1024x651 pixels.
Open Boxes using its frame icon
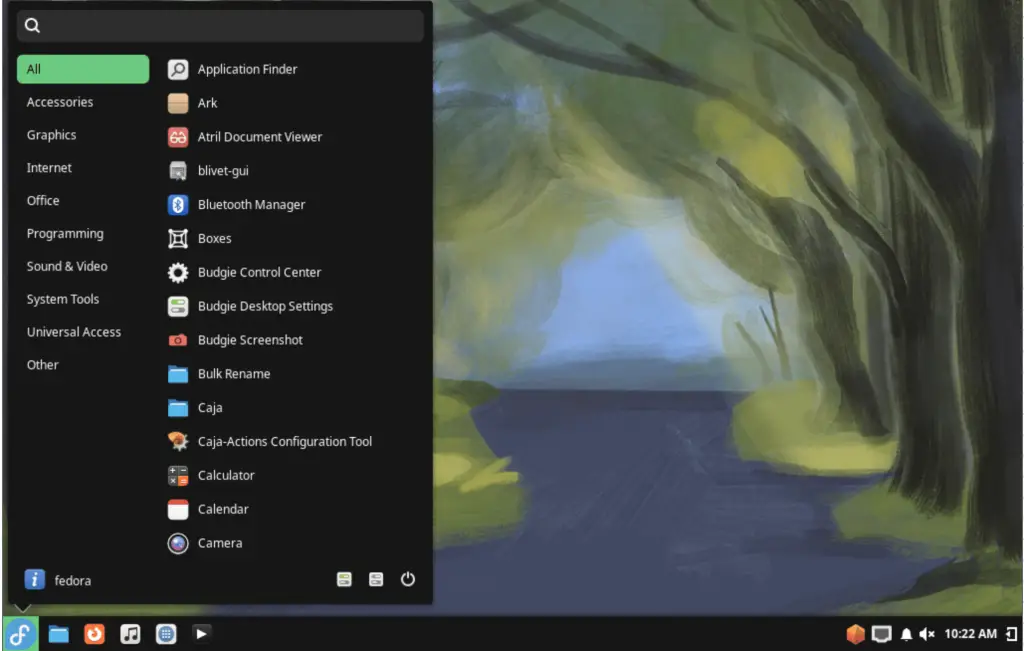click(x=178, y=239)
